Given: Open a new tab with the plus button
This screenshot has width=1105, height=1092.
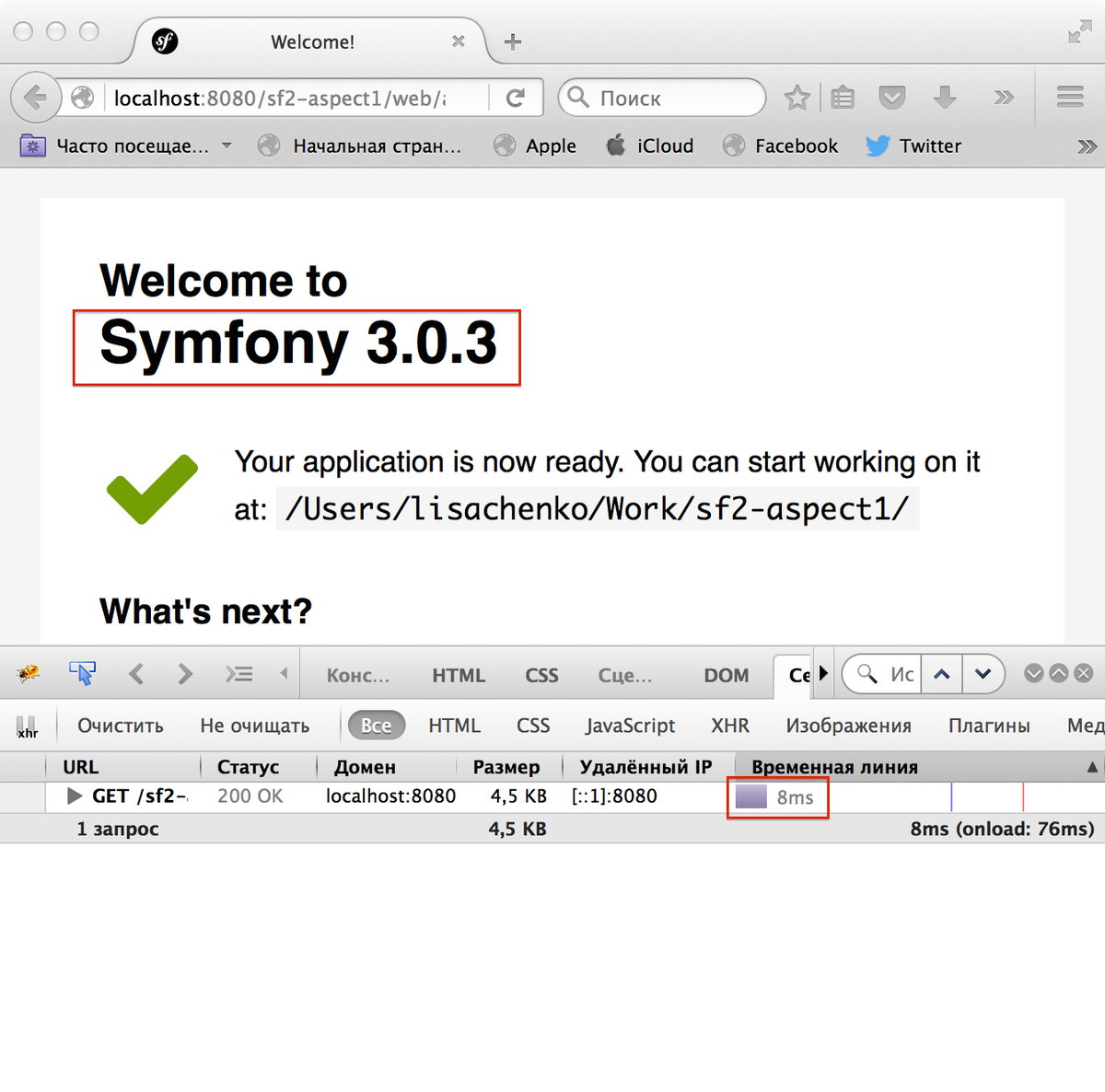Looking at the screenshot, I should click(x=513, y=41).
